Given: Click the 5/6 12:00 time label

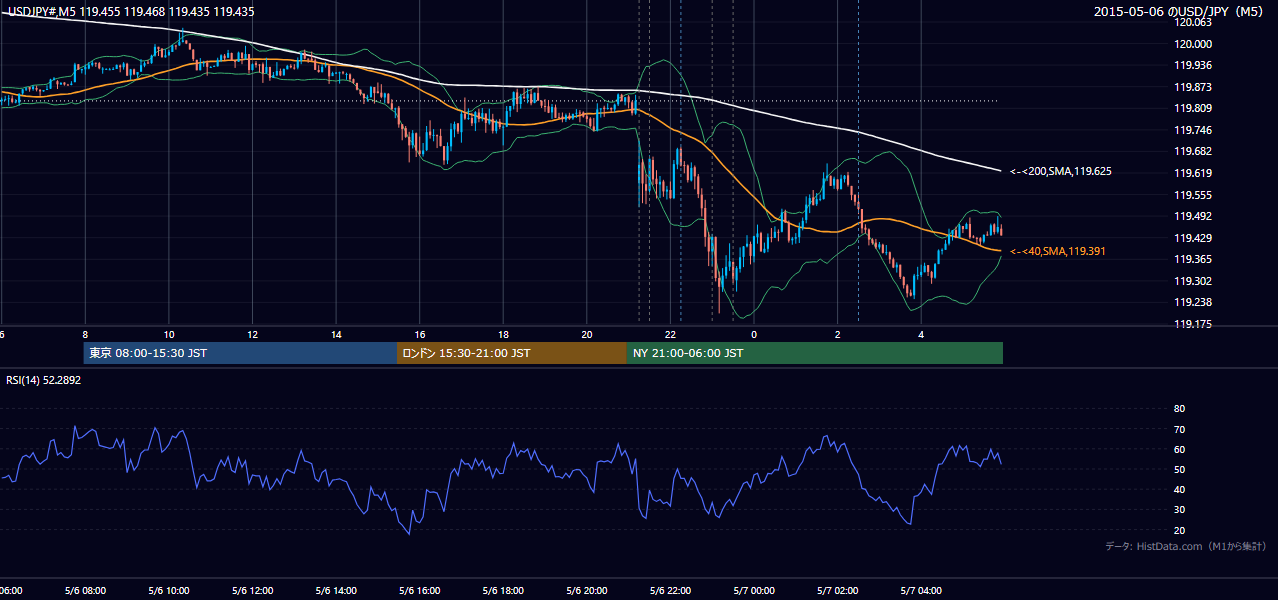Looking at the screenshot, I should point(252,590).
